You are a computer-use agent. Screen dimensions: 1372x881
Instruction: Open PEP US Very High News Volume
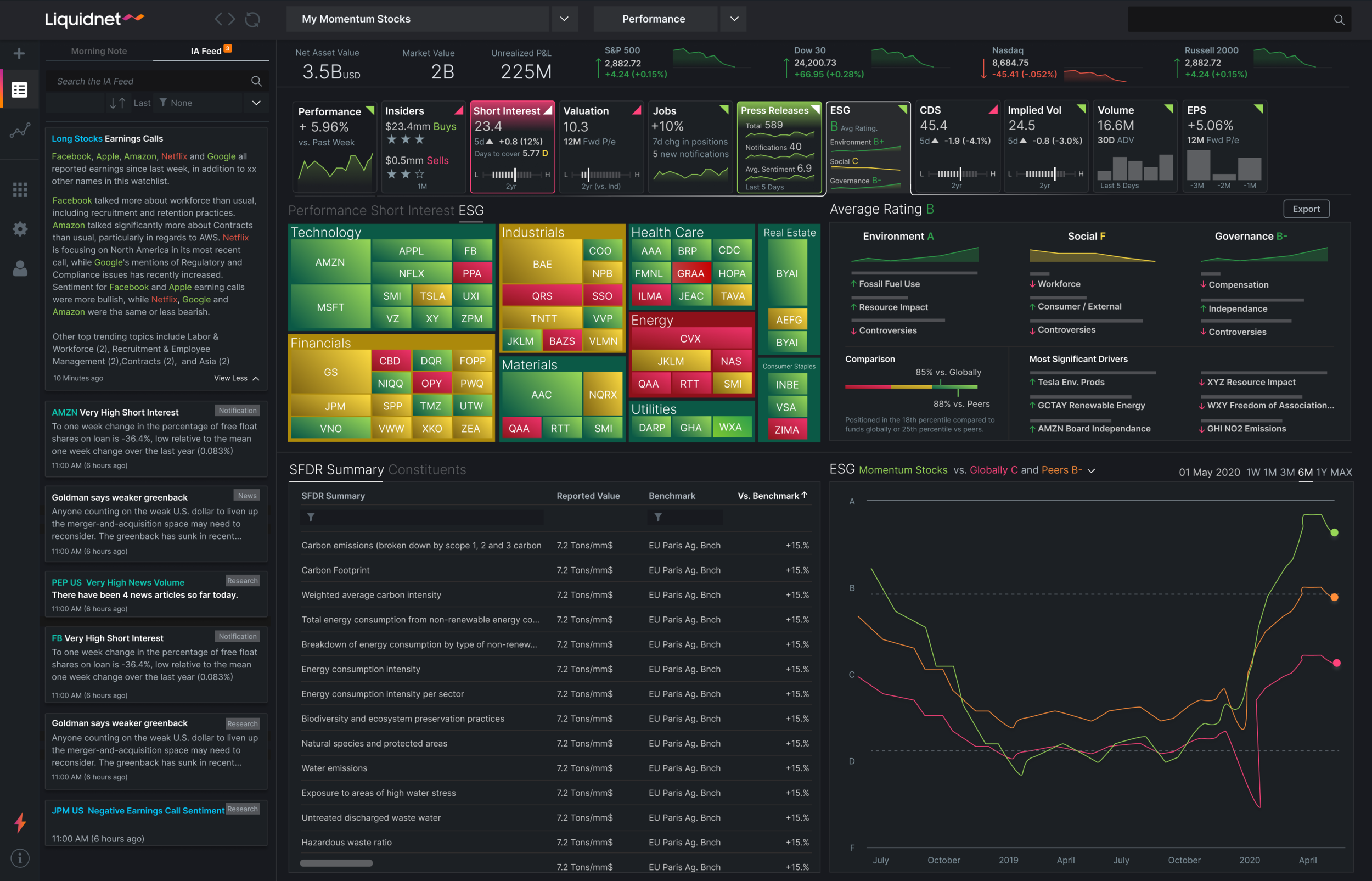pos(118,582)
